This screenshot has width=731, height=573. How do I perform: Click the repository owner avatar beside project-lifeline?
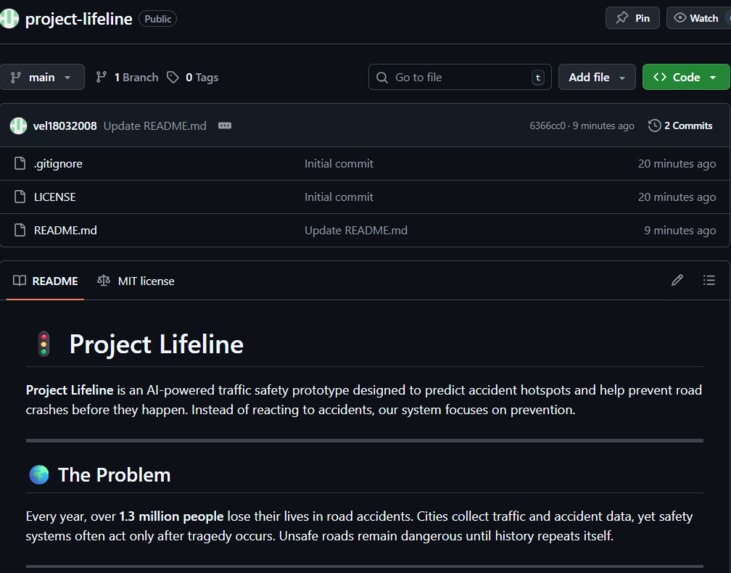click(9, 19)
